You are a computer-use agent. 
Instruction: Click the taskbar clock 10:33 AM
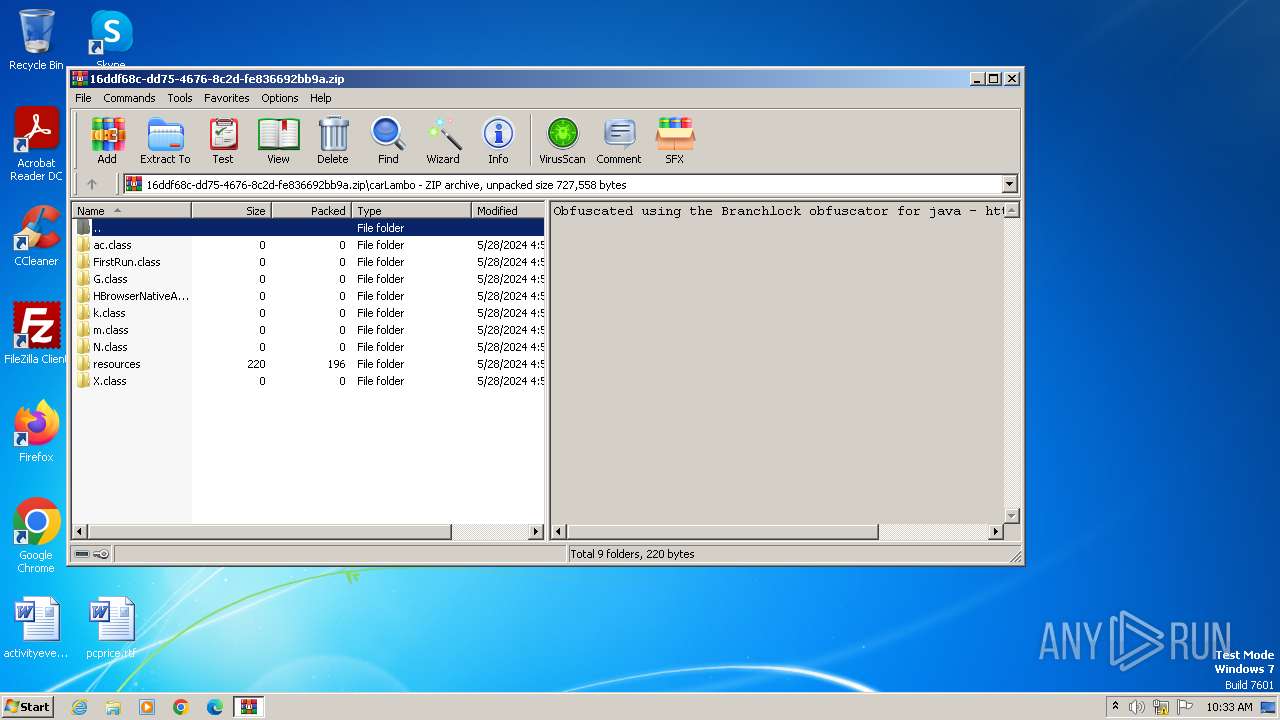point(1229,707)
